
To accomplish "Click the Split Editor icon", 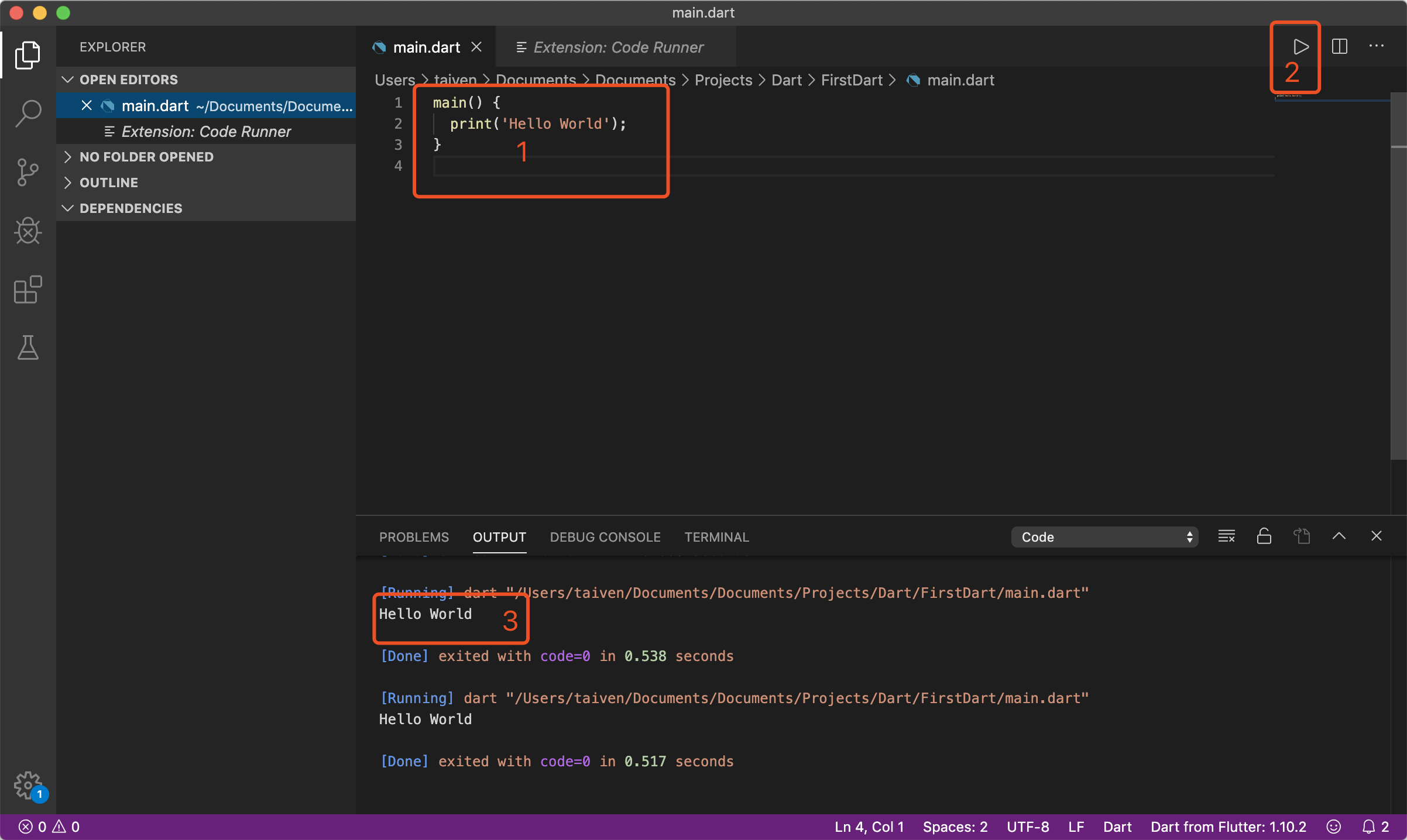I will tap(1339, 46).
